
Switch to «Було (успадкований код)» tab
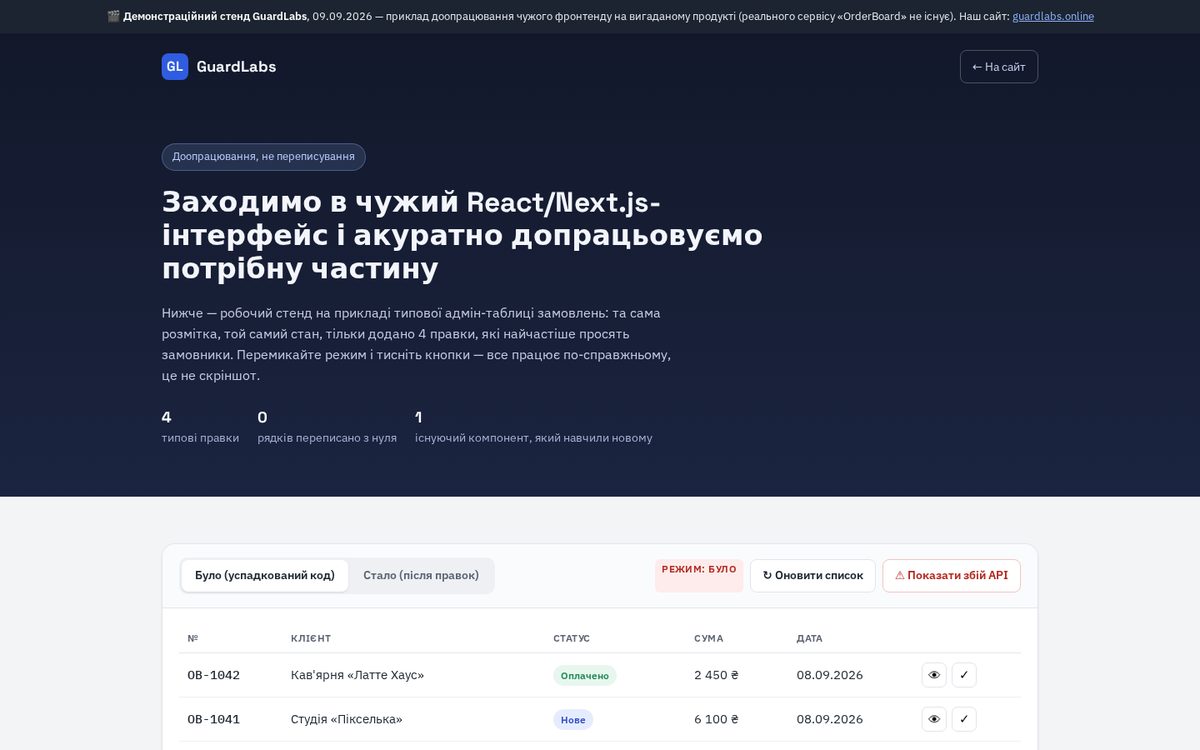tap(265, 576)
